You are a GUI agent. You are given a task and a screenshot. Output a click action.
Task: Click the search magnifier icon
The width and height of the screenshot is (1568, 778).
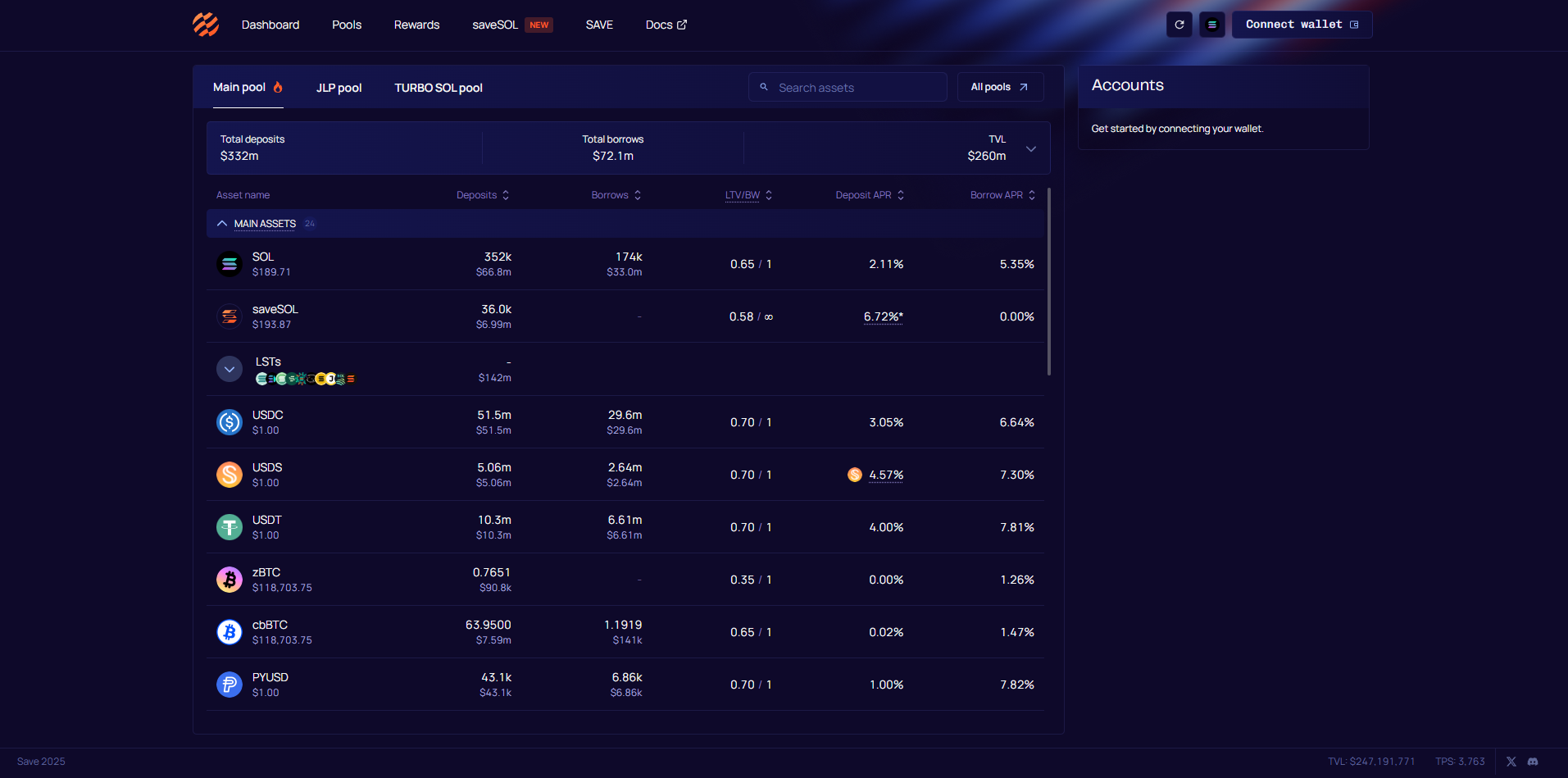pyautogui.click(x=764, y=87)
